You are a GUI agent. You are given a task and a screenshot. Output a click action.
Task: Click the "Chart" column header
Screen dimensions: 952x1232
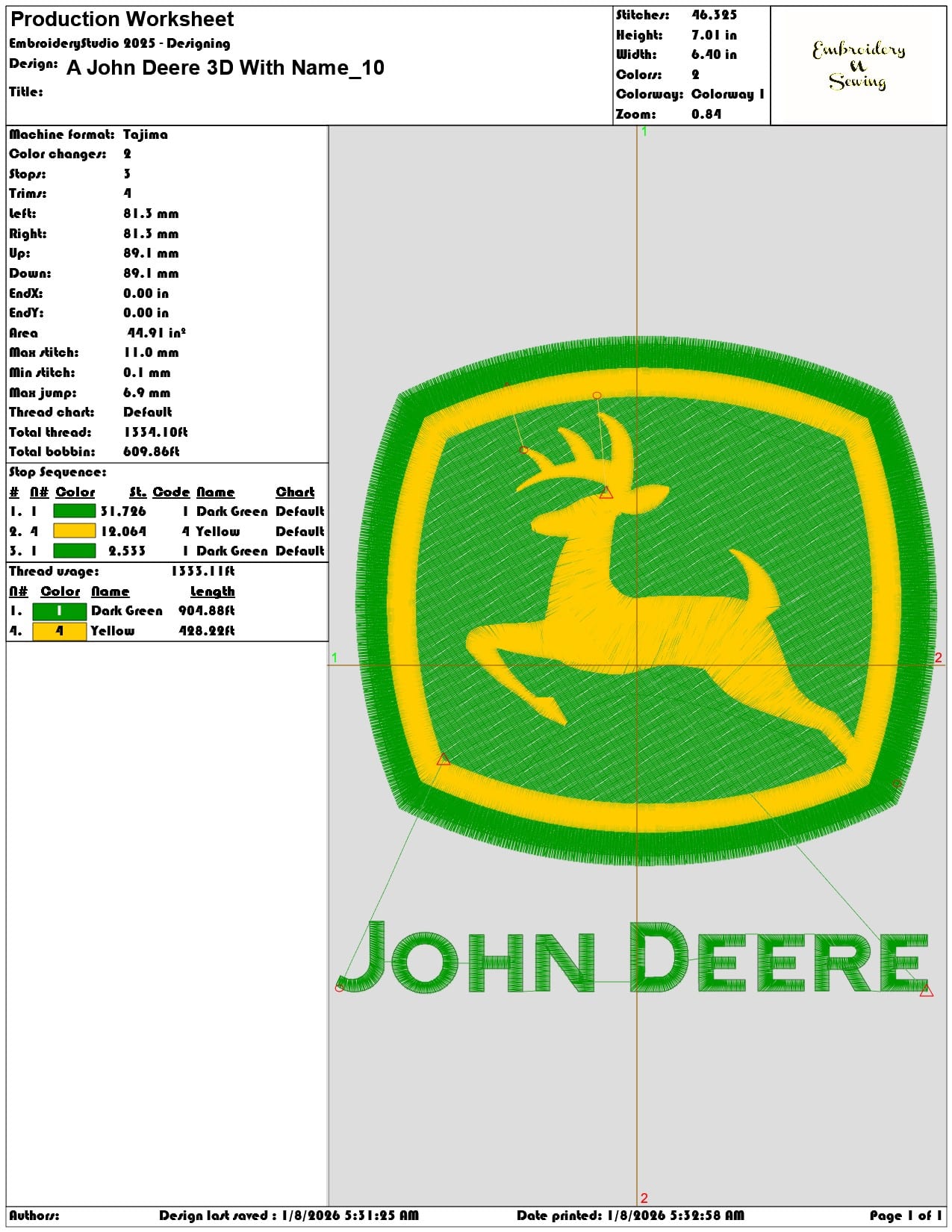pos(295,492)
